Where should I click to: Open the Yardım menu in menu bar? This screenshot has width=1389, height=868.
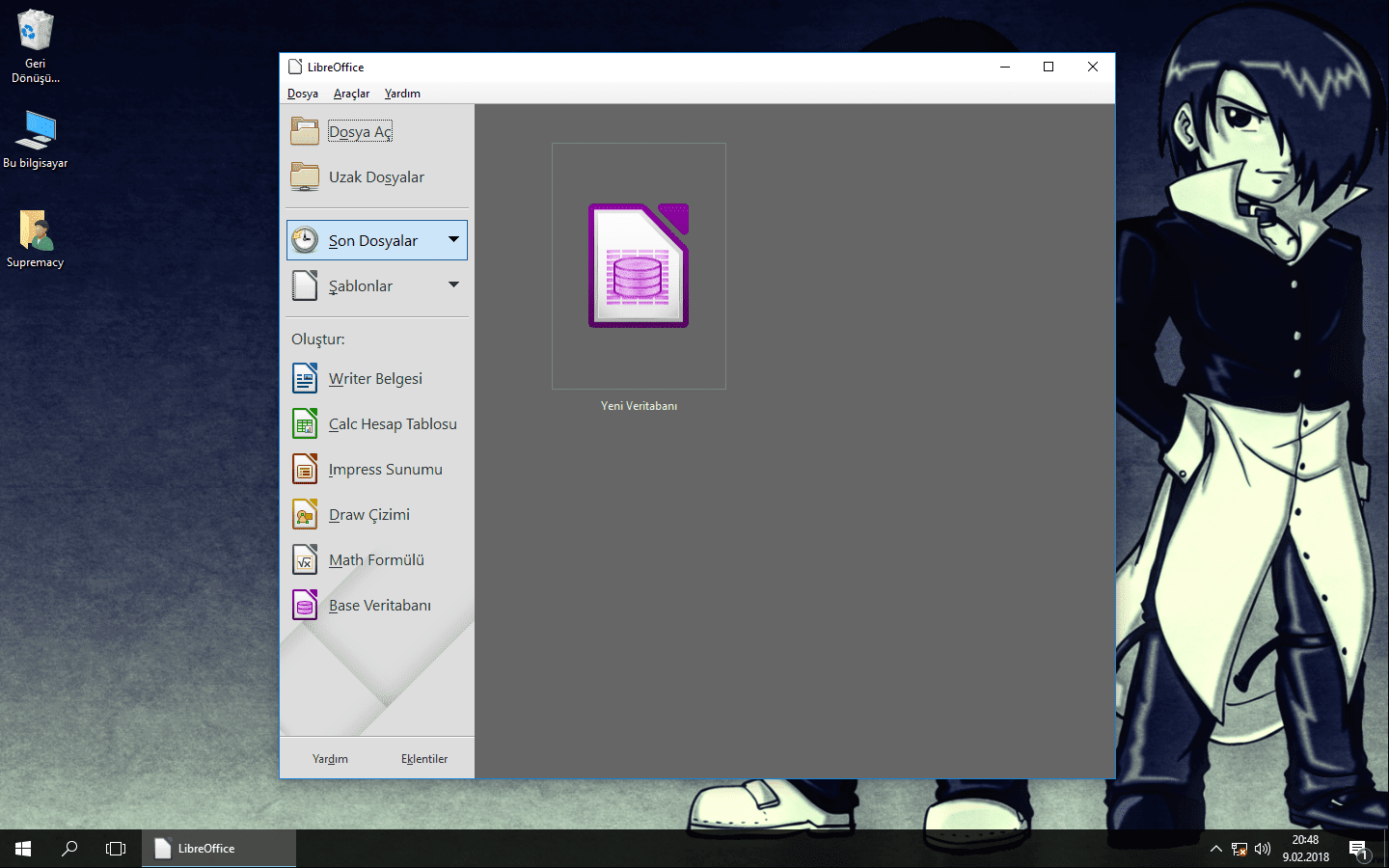click(x=402, y=94)
